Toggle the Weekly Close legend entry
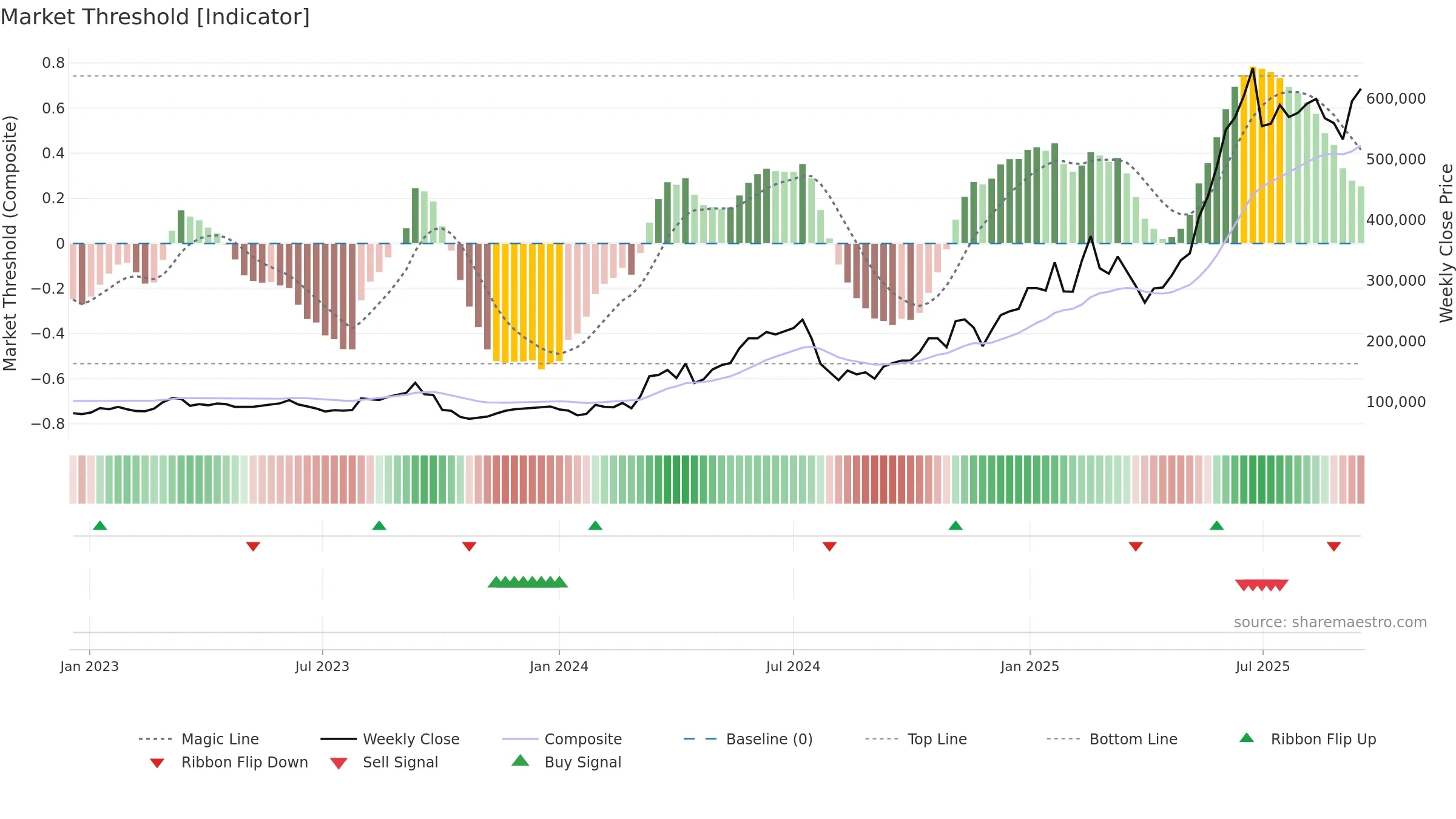Viewport: 1456px width, 819px height. (x=390, y=739)
